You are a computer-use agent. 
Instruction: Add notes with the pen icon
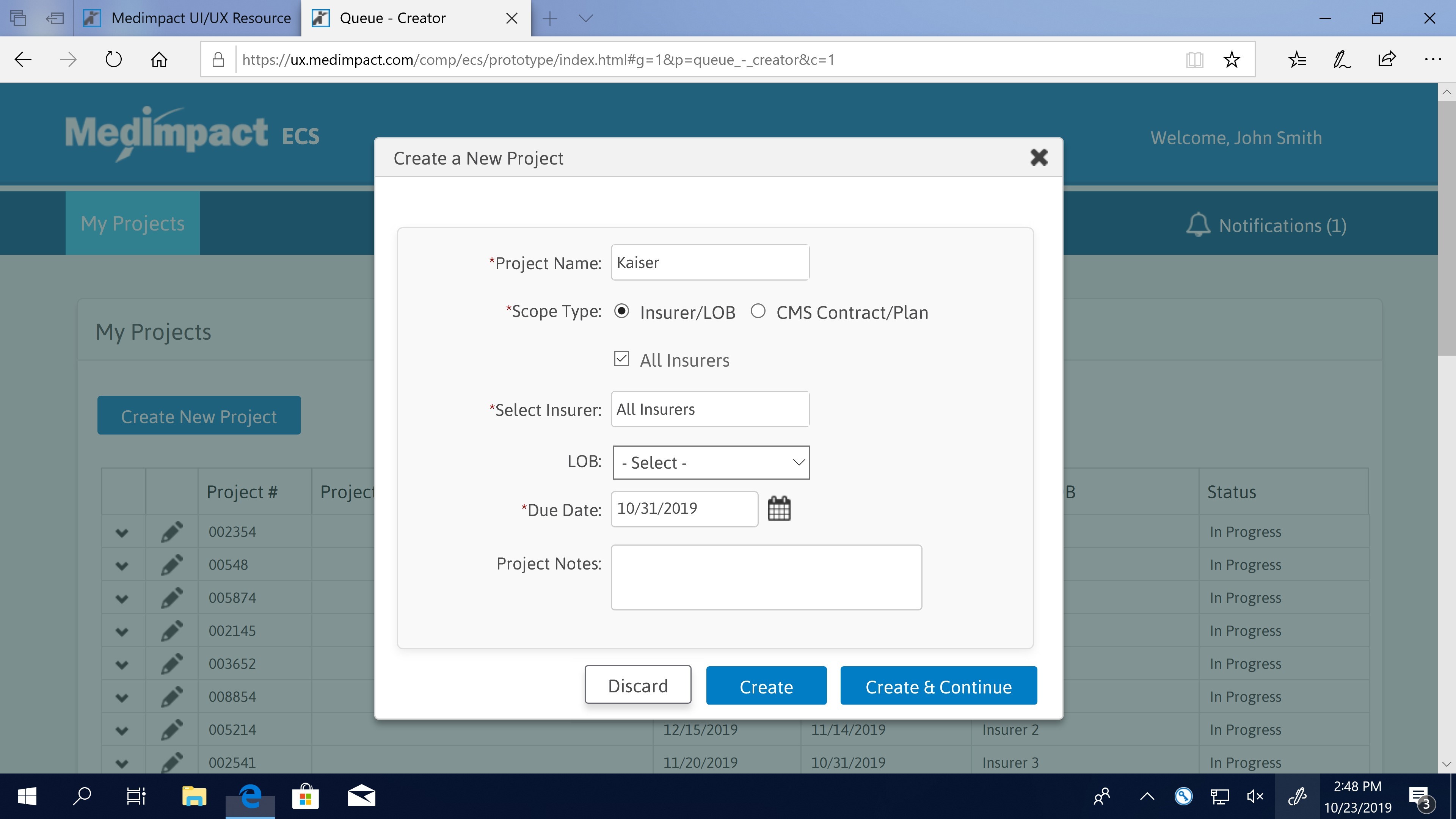[1342, 60]
